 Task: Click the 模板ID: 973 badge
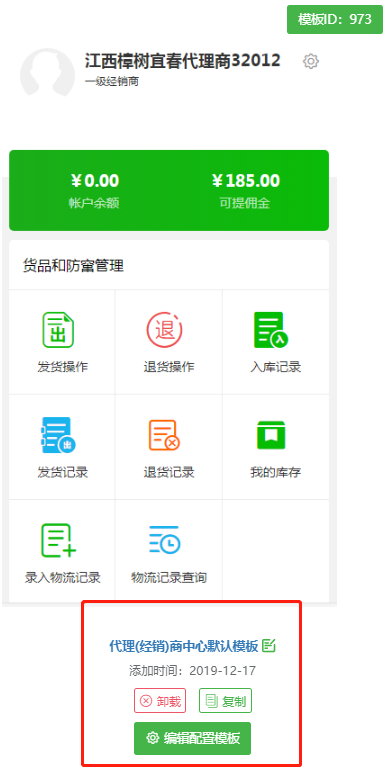click(335, 19)
